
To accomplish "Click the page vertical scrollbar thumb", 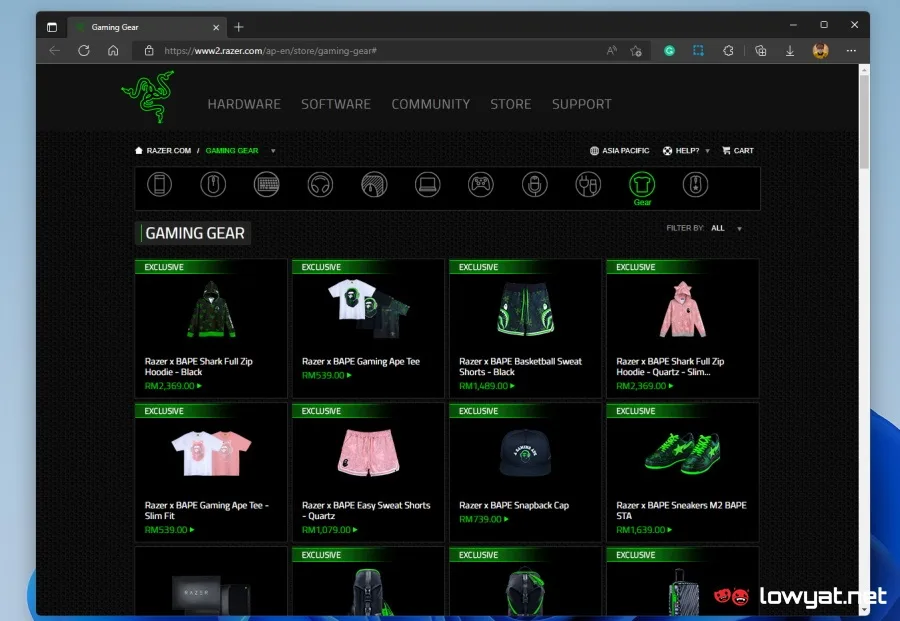I will click(864, 122).
